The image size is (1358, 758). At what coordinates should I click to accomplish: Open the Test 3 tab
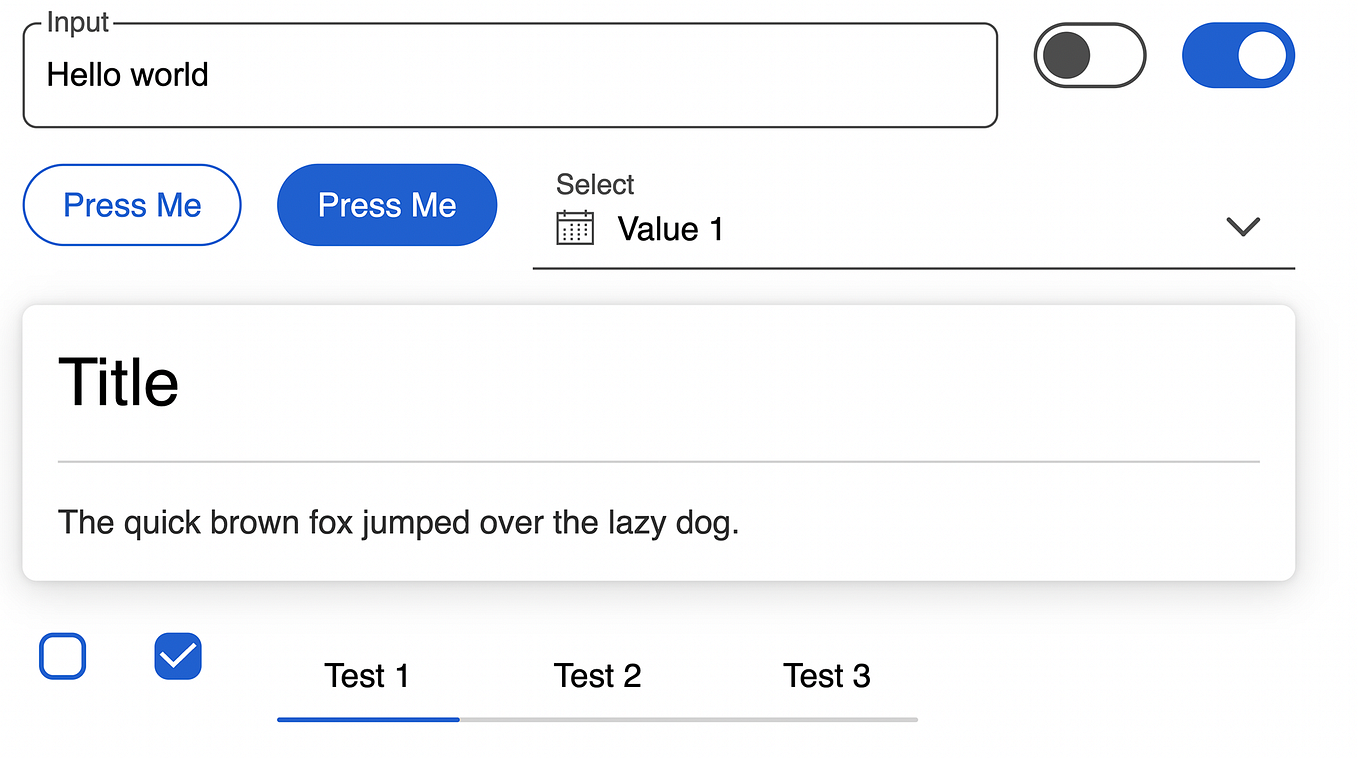point(826,676)
